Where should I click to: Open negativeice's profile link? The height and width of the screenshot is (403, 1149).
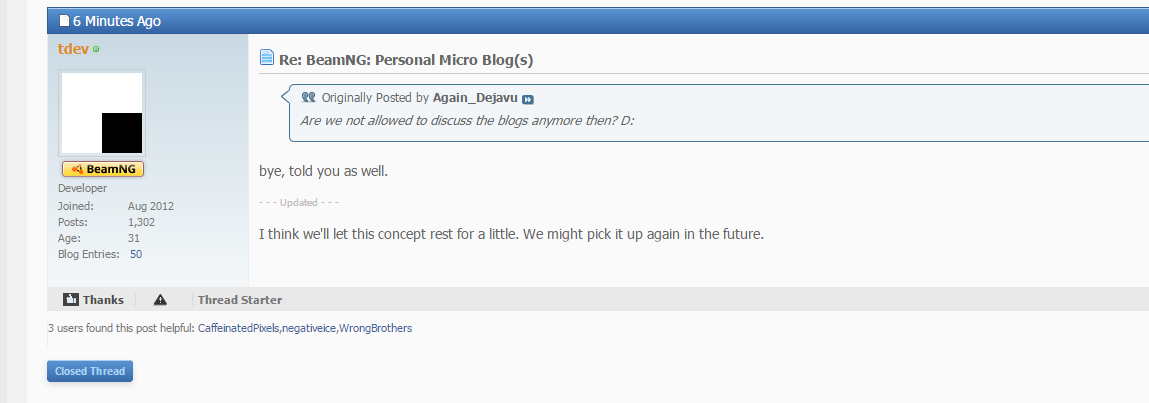310,328
